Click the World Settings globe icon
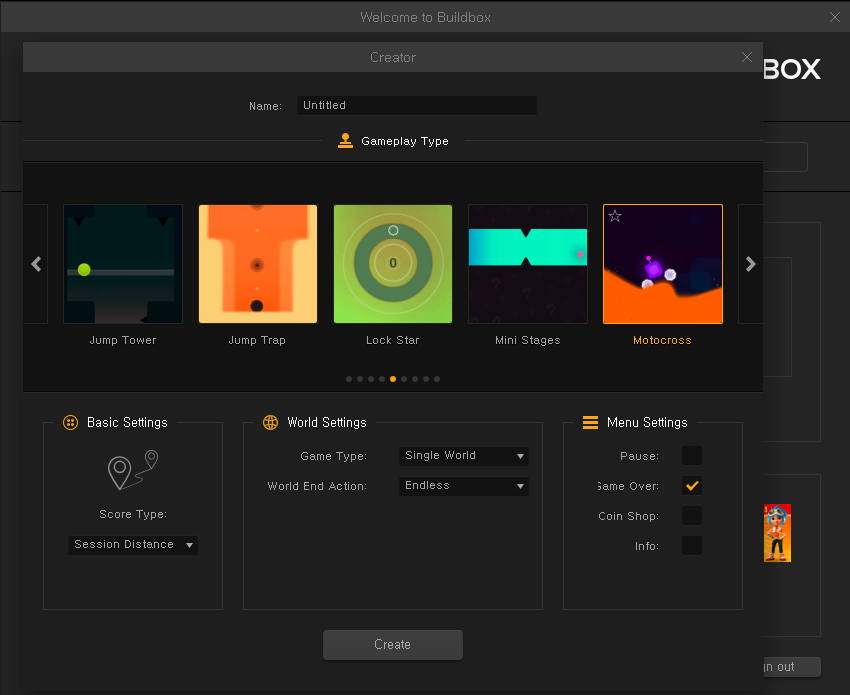 tap(271, 422)
